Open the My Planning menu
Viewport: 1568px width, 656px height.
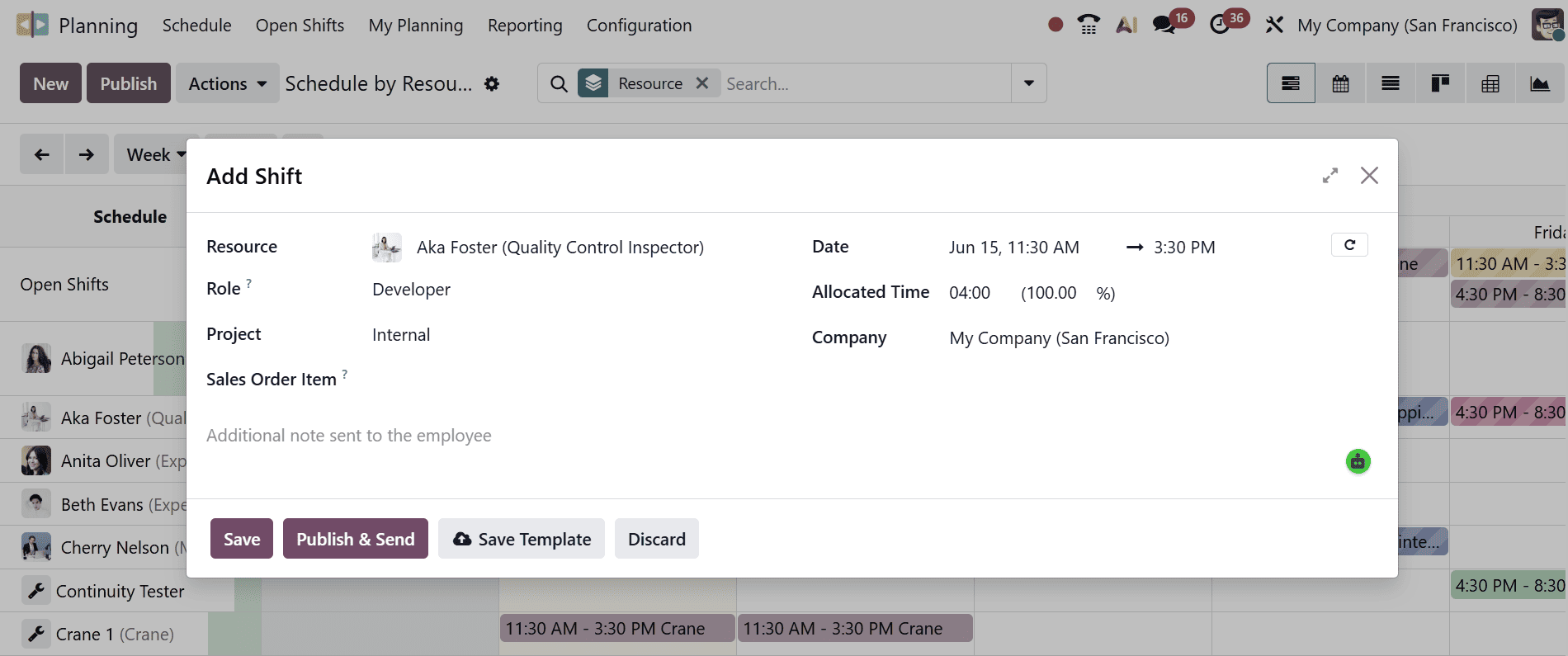(x=416, y=26)
